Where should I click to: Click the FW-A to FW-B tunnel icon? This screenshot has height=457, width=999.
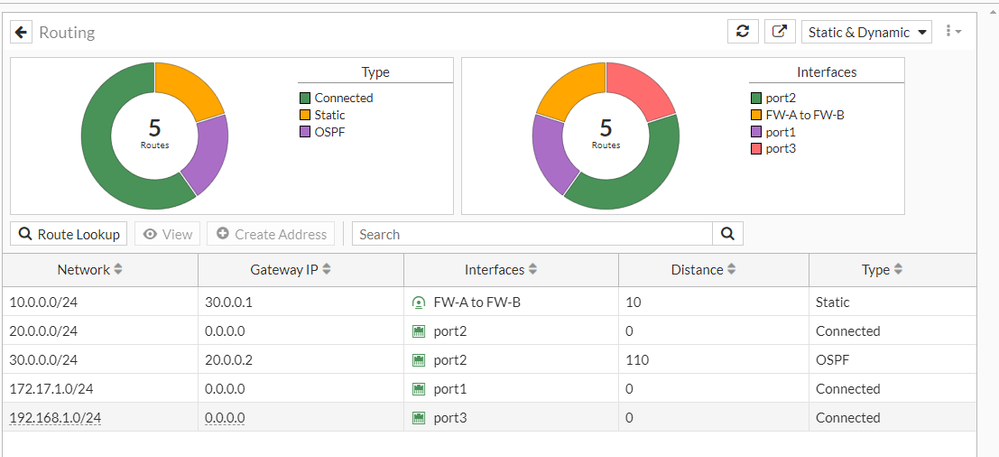click(419, 302)
